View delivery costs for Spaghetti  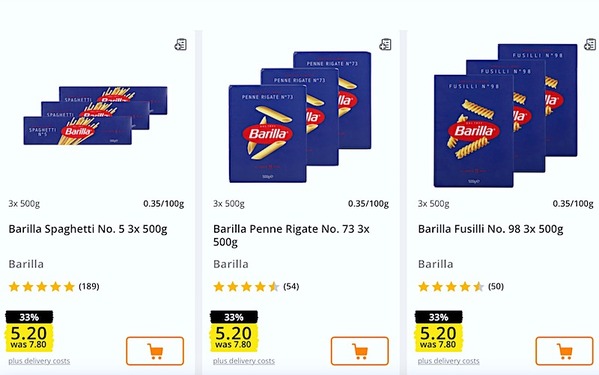click(x=39, y=361)
